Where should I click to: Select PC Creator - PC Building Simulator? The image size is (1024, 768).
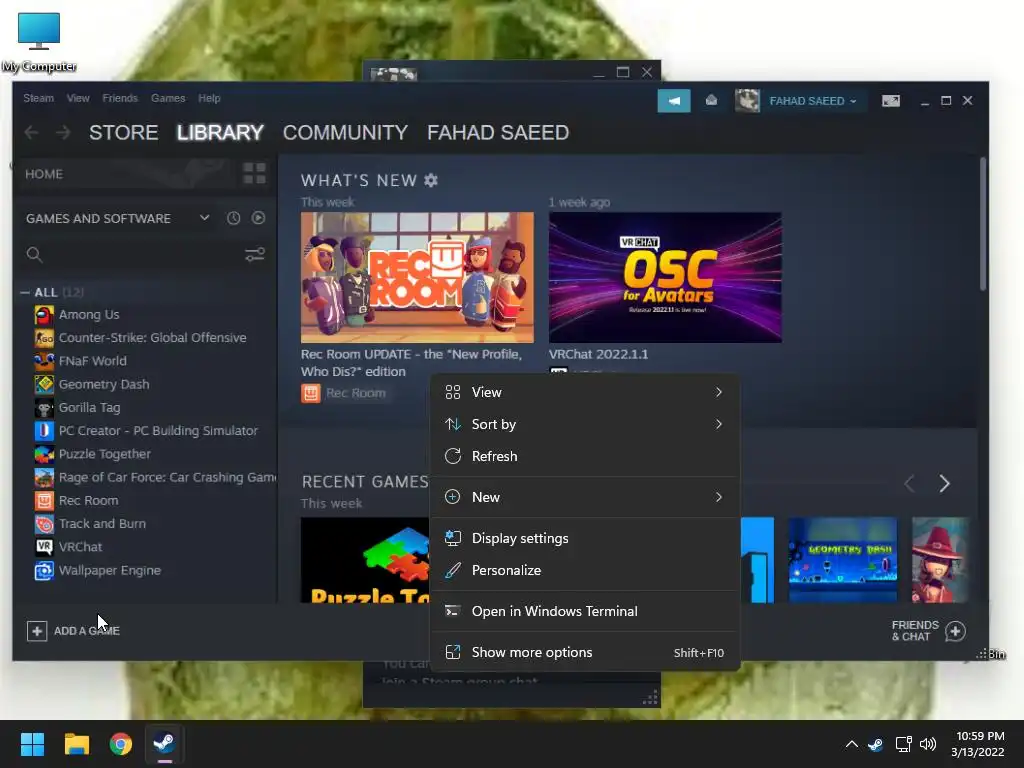click(158, 431)
